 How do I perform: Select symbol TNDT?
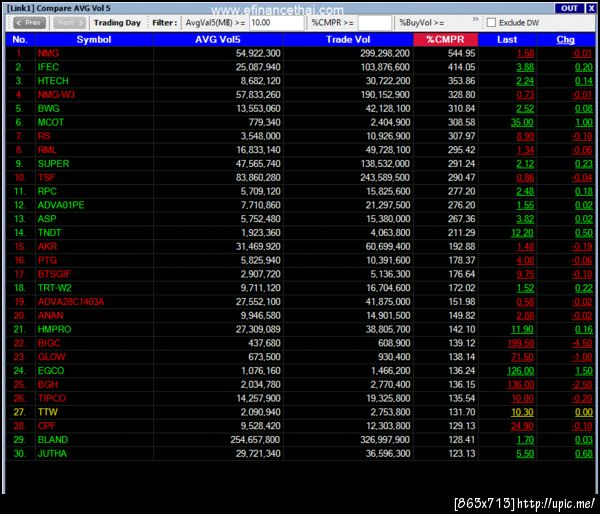(49, 232)
